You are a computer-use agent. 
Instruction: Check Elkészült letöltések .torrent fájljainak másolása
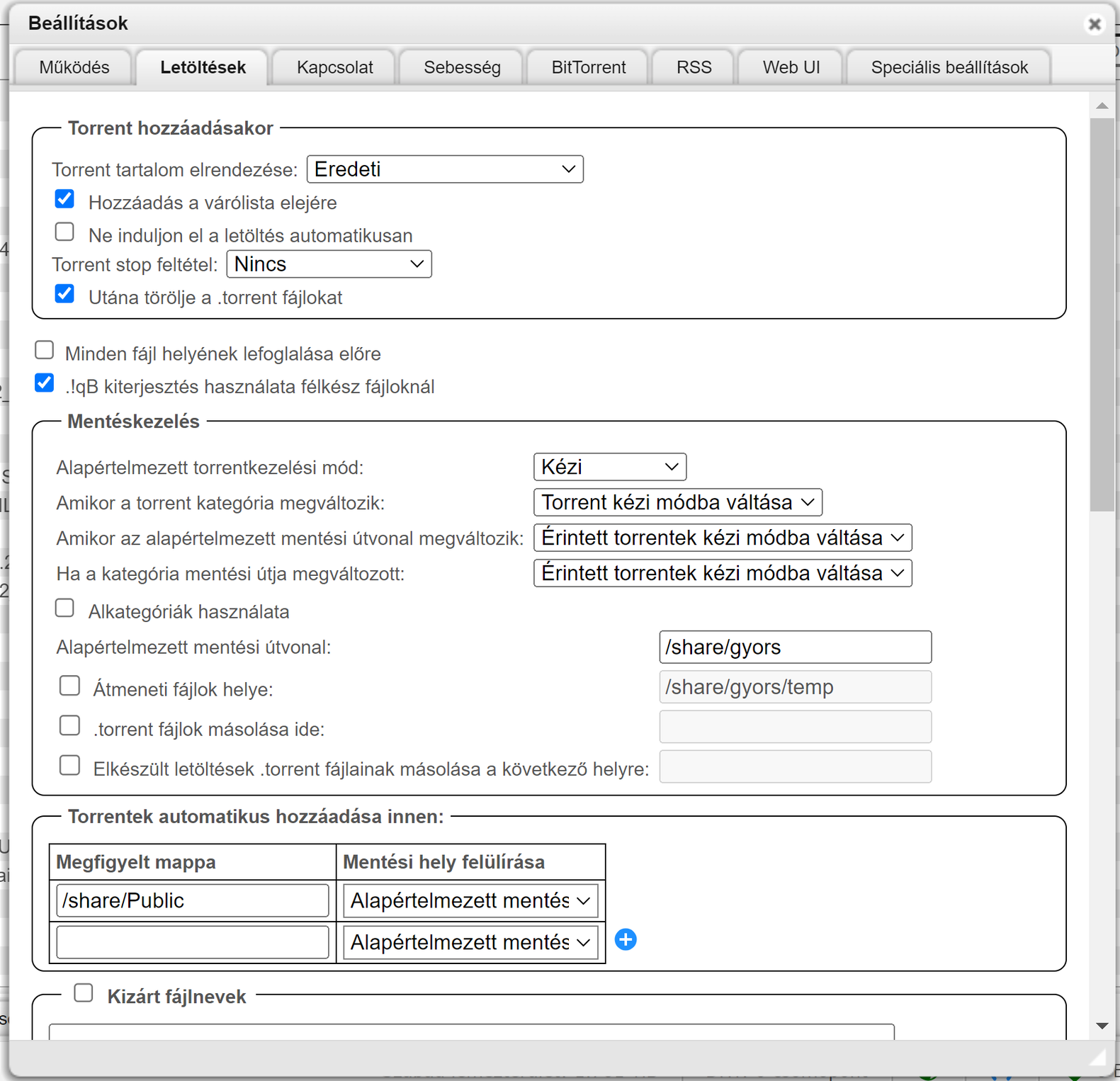[x=69, y=765]
